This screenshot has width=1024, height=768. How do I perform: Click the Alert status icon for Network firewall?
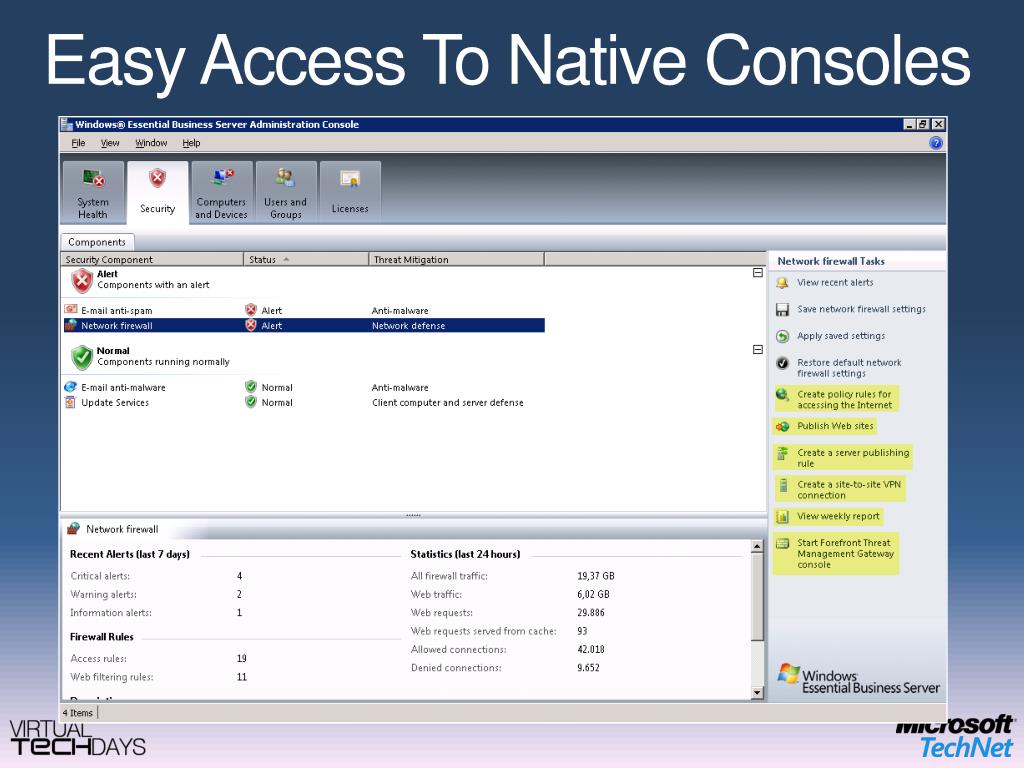(251, 325)
